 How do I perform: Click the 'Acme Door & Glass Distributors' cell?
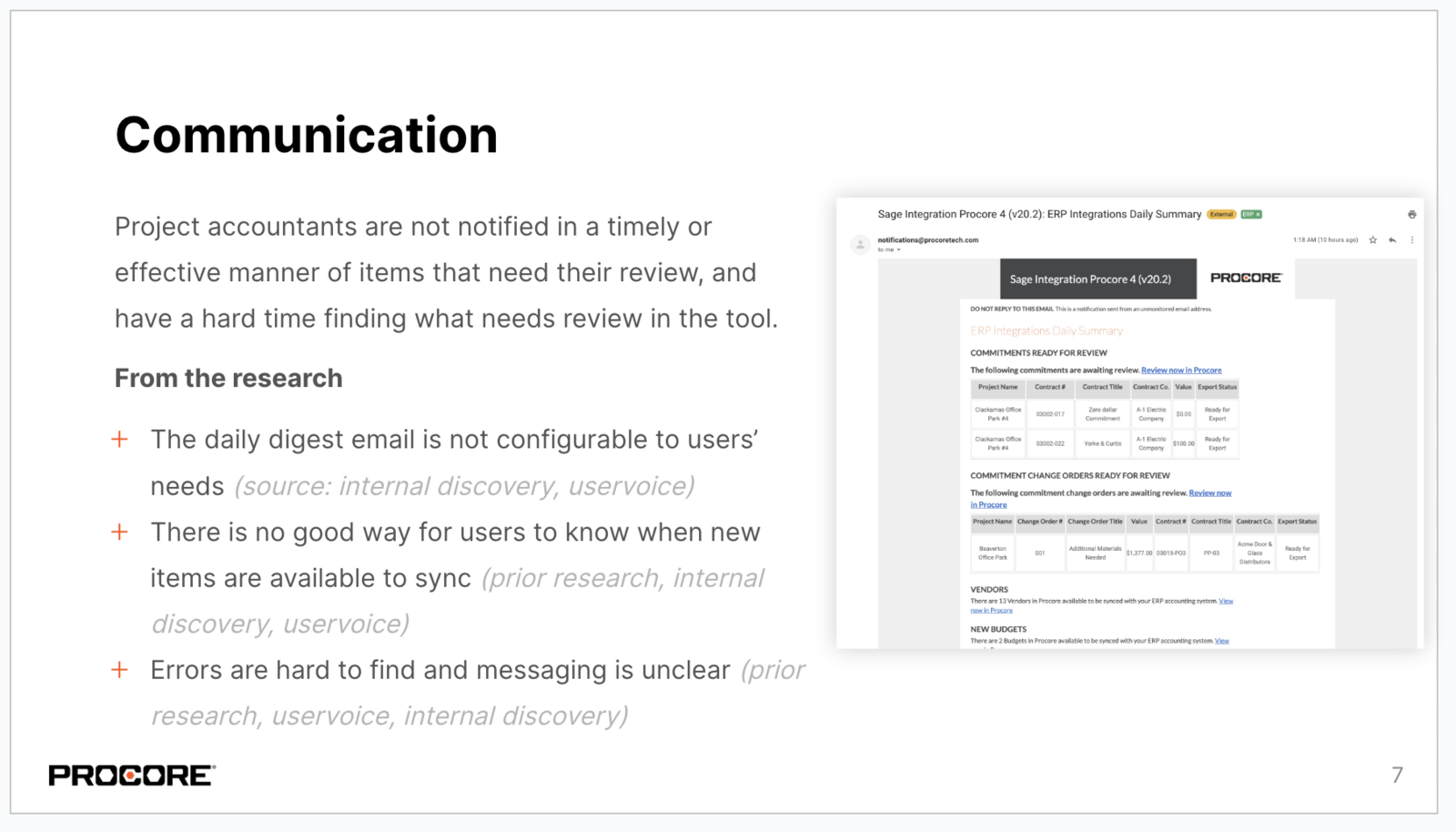(1255, 553)
